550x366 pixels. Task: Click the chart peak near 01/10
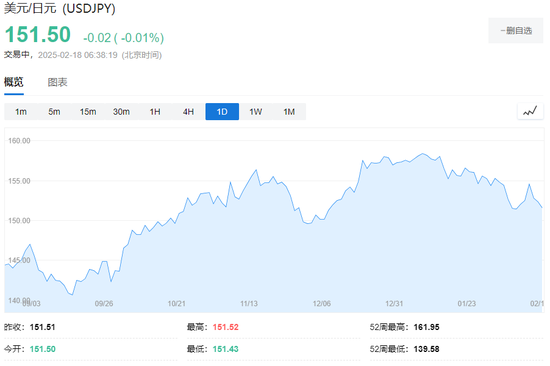(423, 153)
